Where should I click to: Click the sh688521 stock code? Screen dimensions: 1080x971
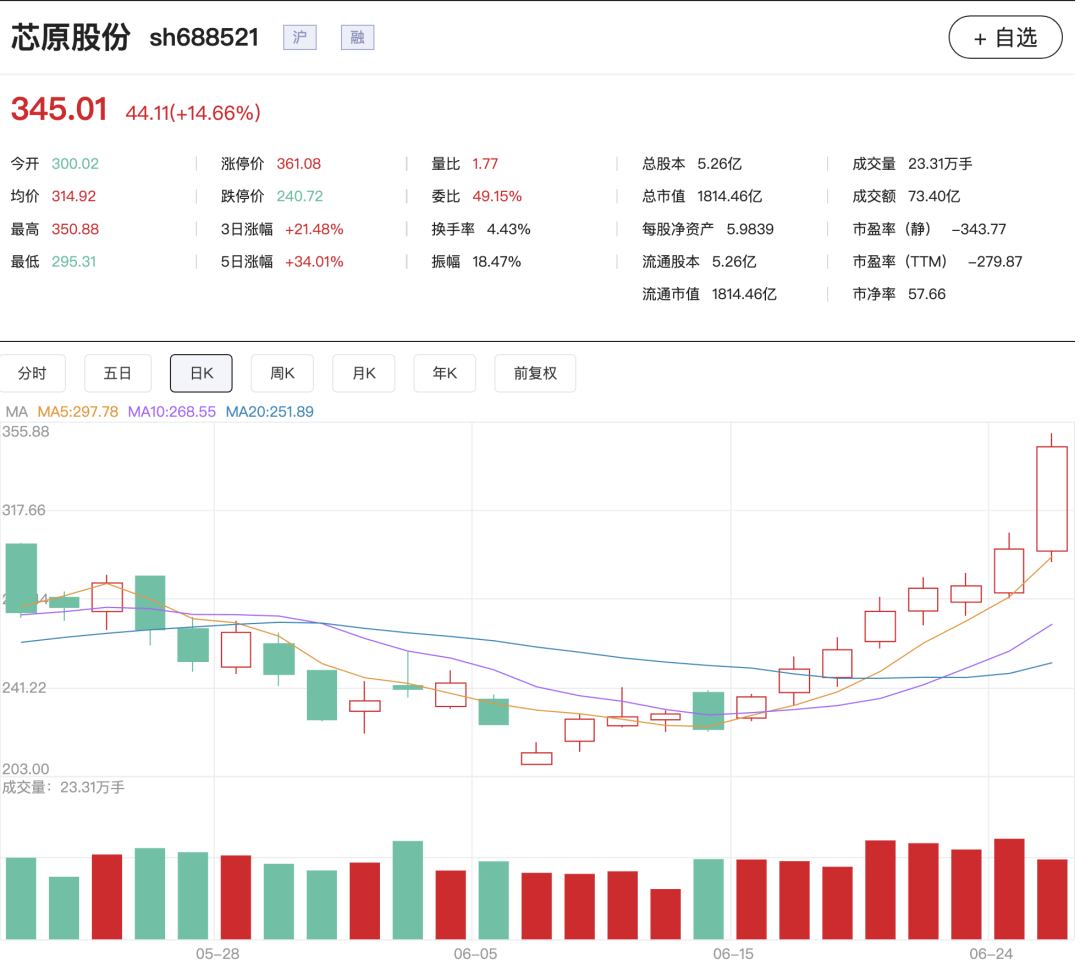tap(204, 37)
